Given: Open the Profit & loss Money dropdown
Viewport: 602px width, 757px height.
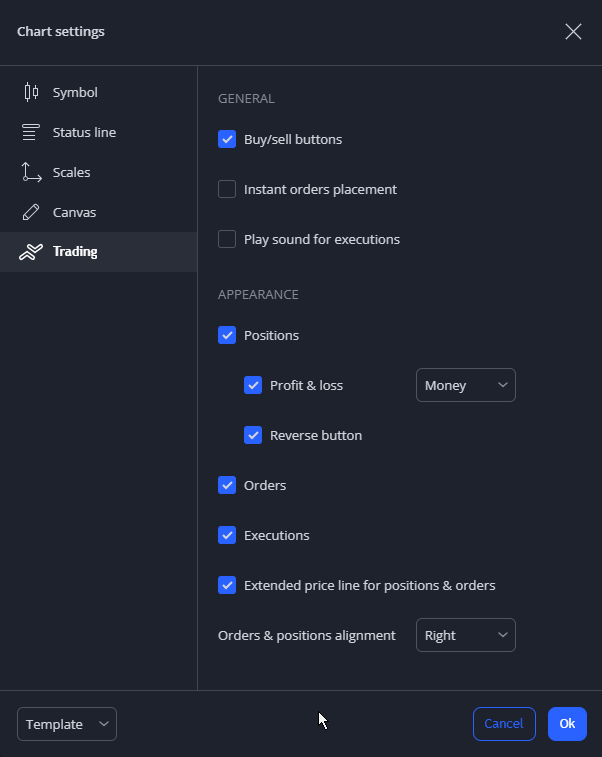Looking at the screenshot, I should (x=466, y=385).
